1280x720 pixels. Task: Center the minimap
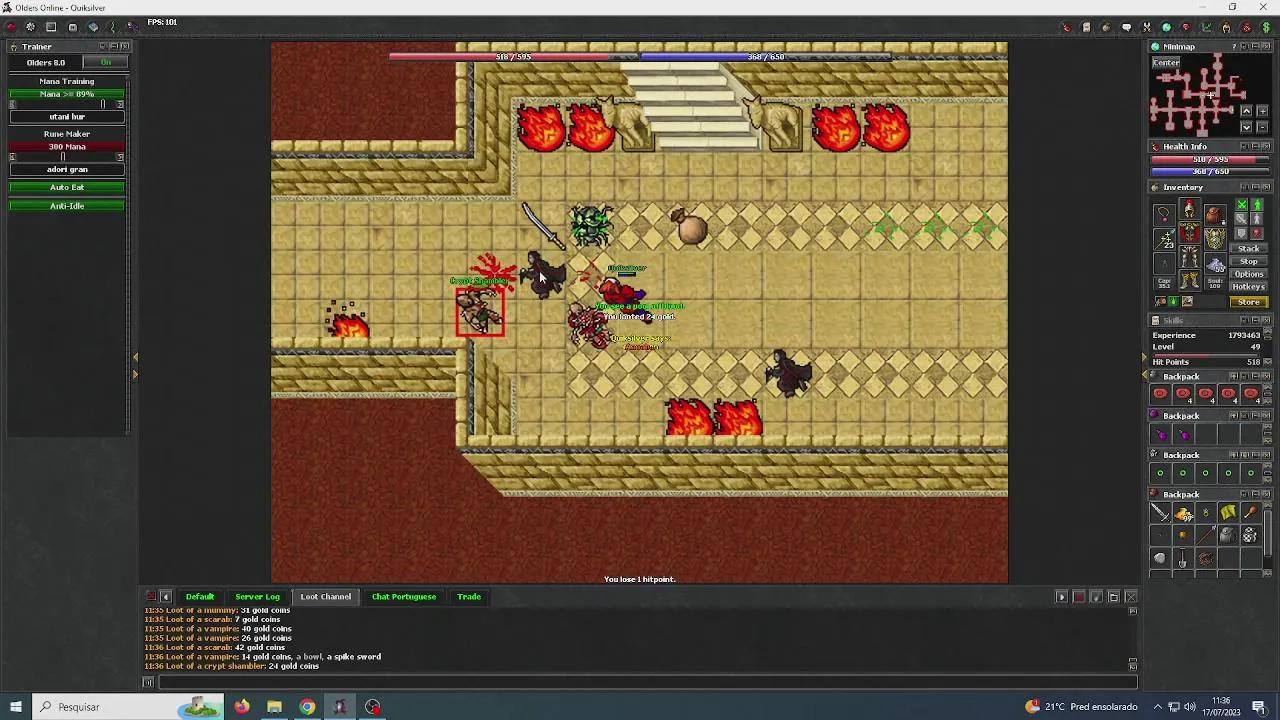click(x=1166, y=63)
